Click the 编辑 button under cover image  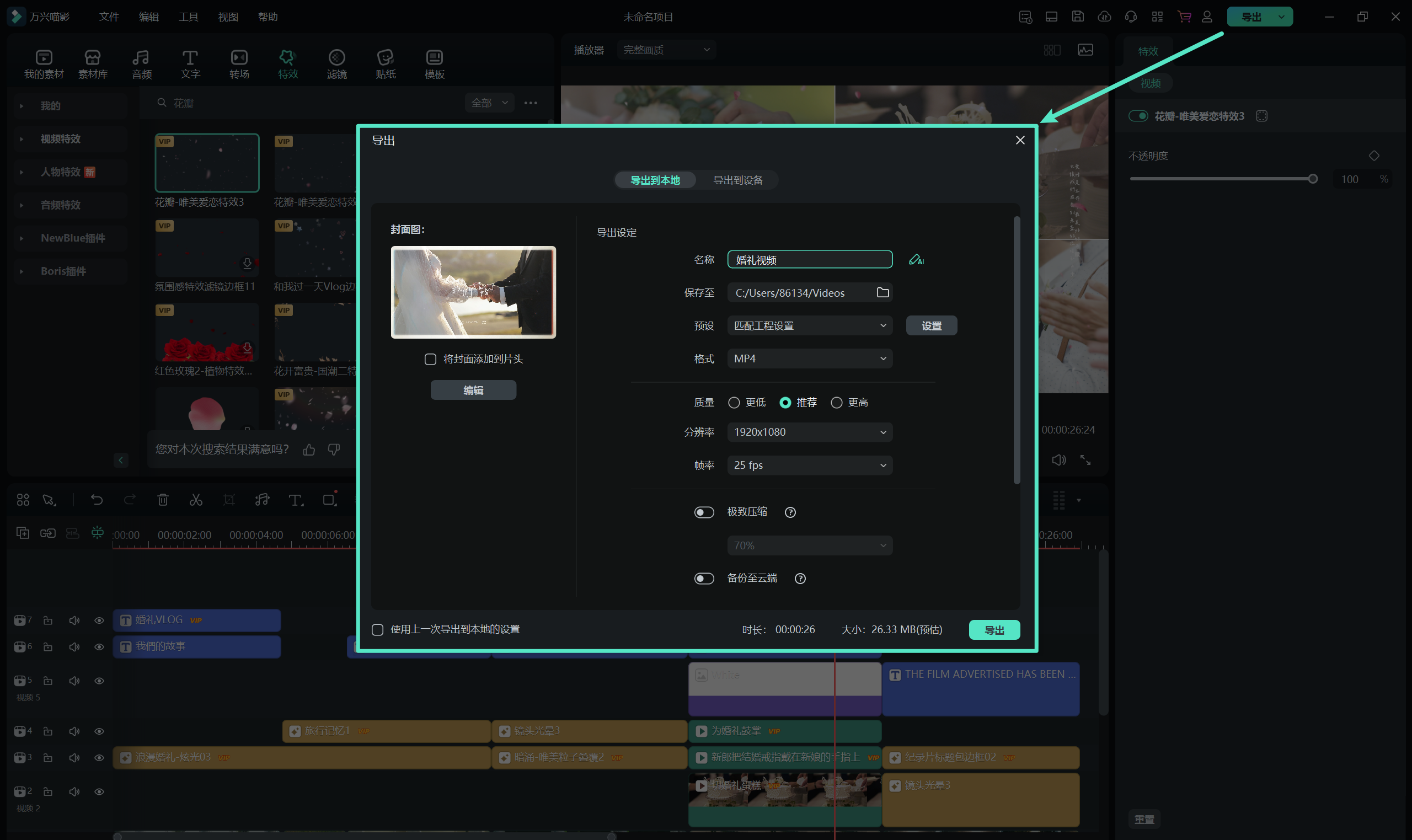pyautogui.click(x=473, y=390)
